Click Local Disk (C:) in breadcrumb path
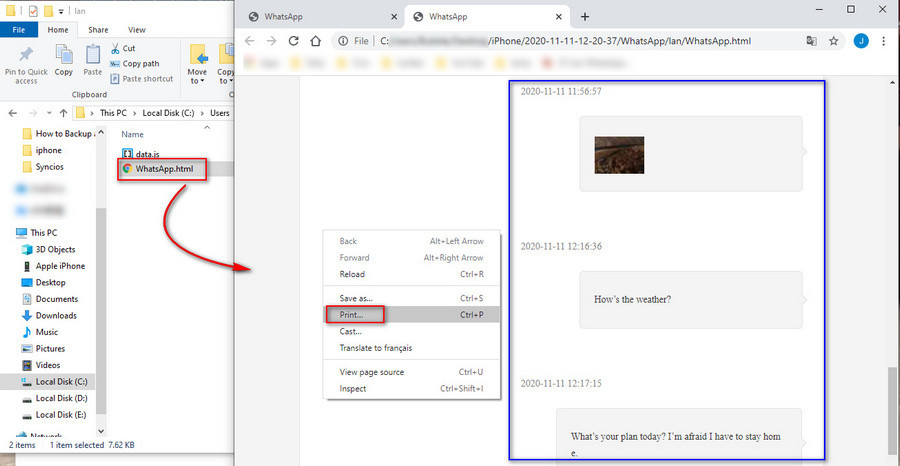Image resolution: width=900 pixels, height=466 pixels. pos(168,113)
